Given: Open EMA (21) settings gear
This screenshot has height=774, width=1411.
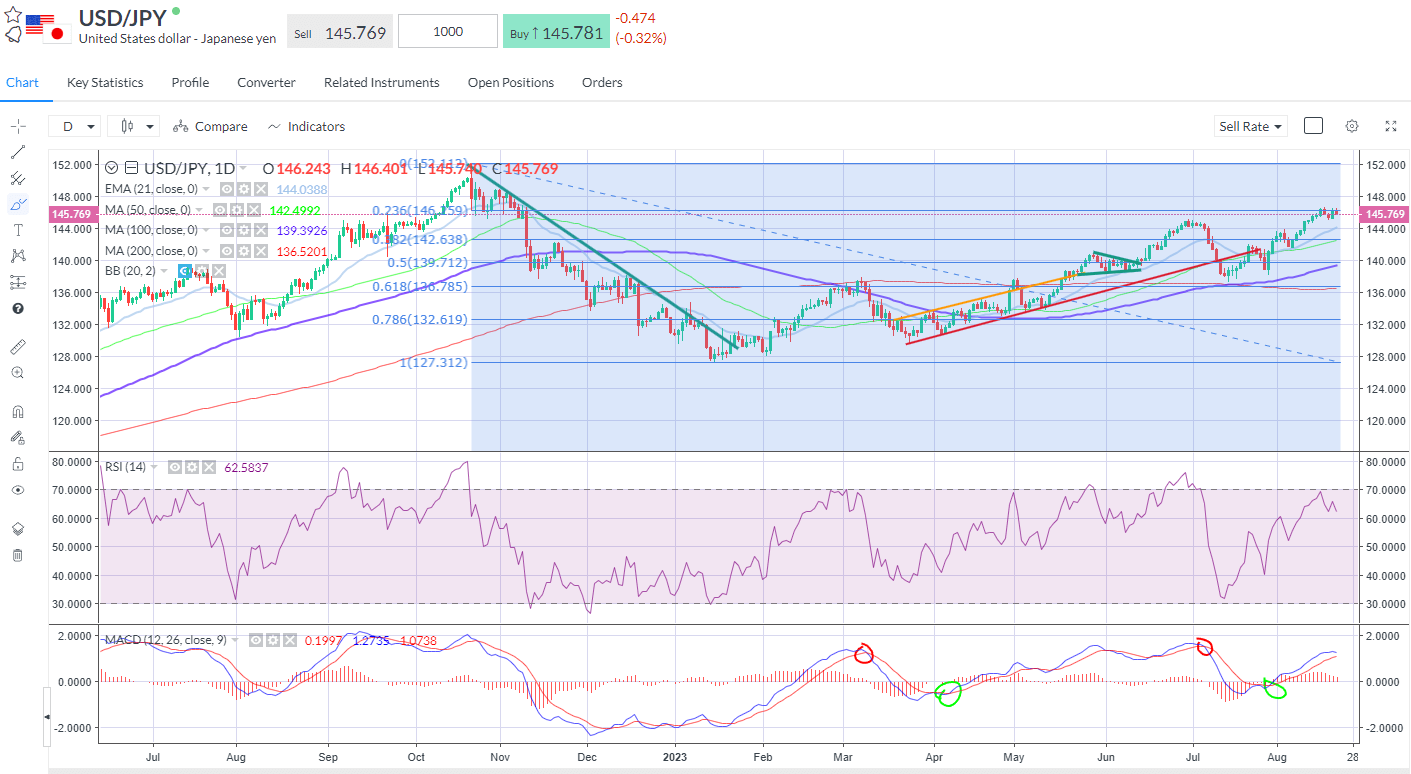Looking at the screenshot, I should click(x=244, y=189).
